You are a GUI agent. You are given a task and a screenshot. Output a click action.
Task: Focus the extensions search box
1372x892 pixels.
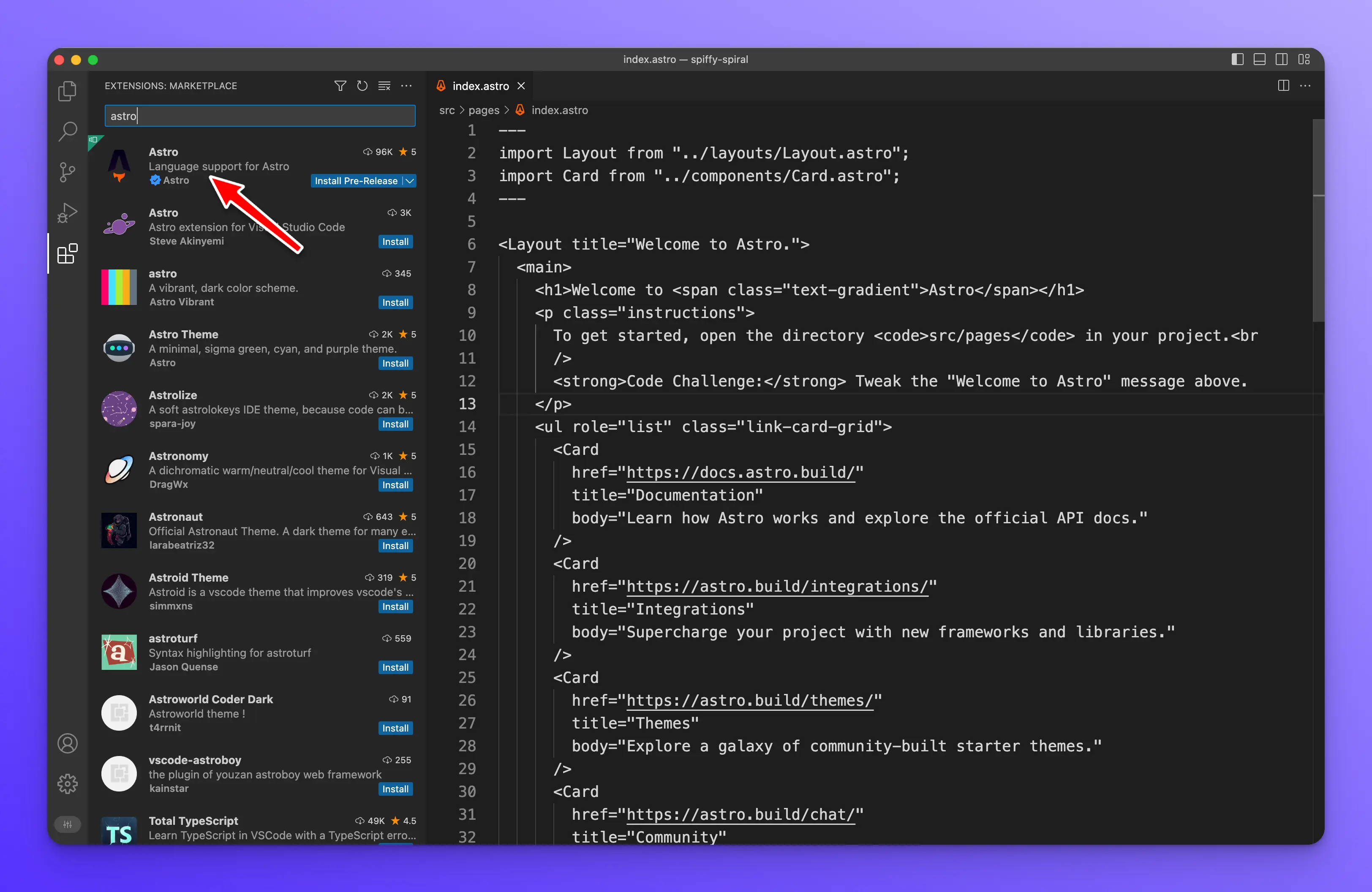(260, 116)
